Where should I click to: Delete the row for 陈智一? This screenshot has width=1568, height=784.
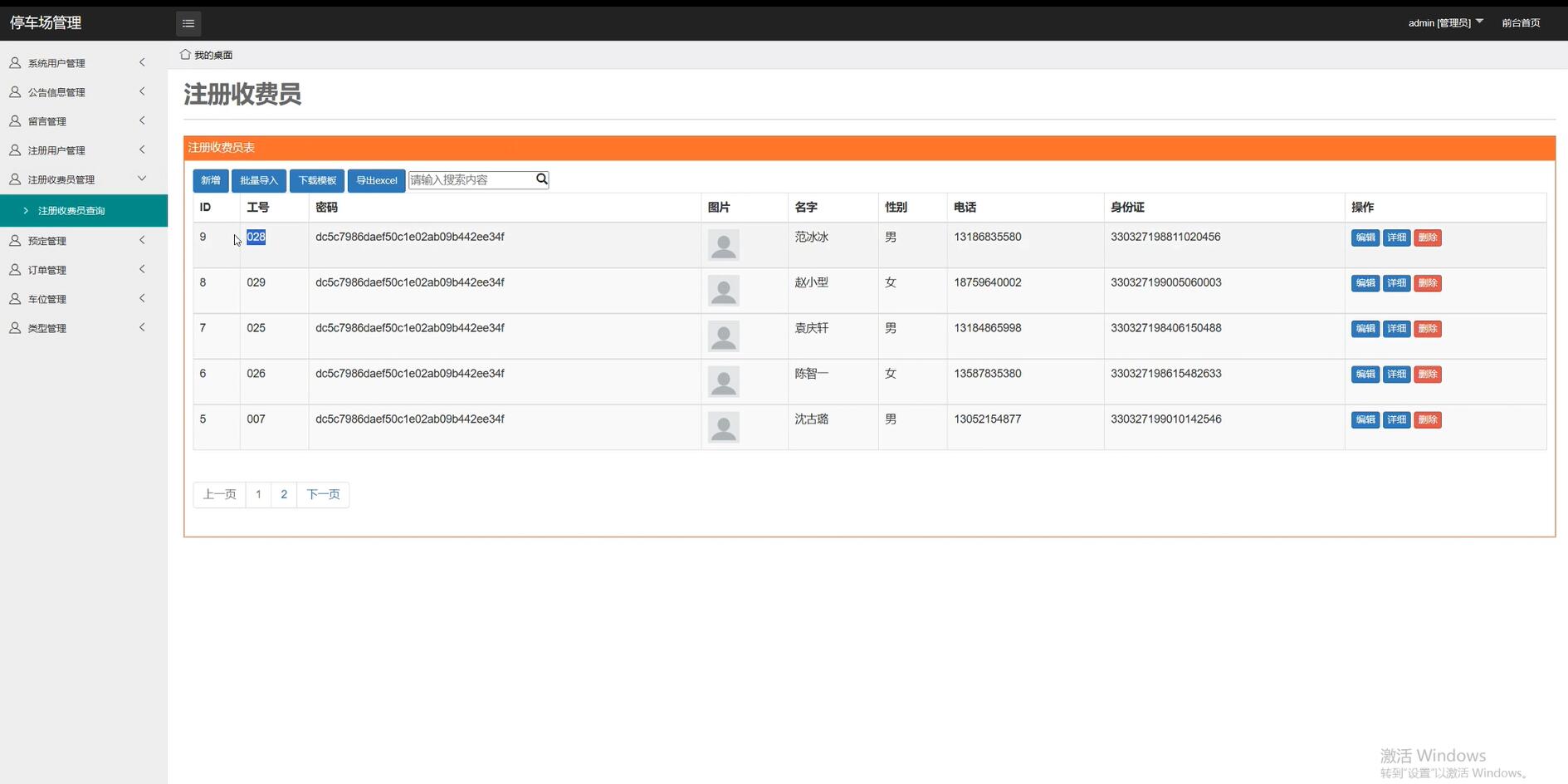pyautogui.click(x=1428, y=375)
